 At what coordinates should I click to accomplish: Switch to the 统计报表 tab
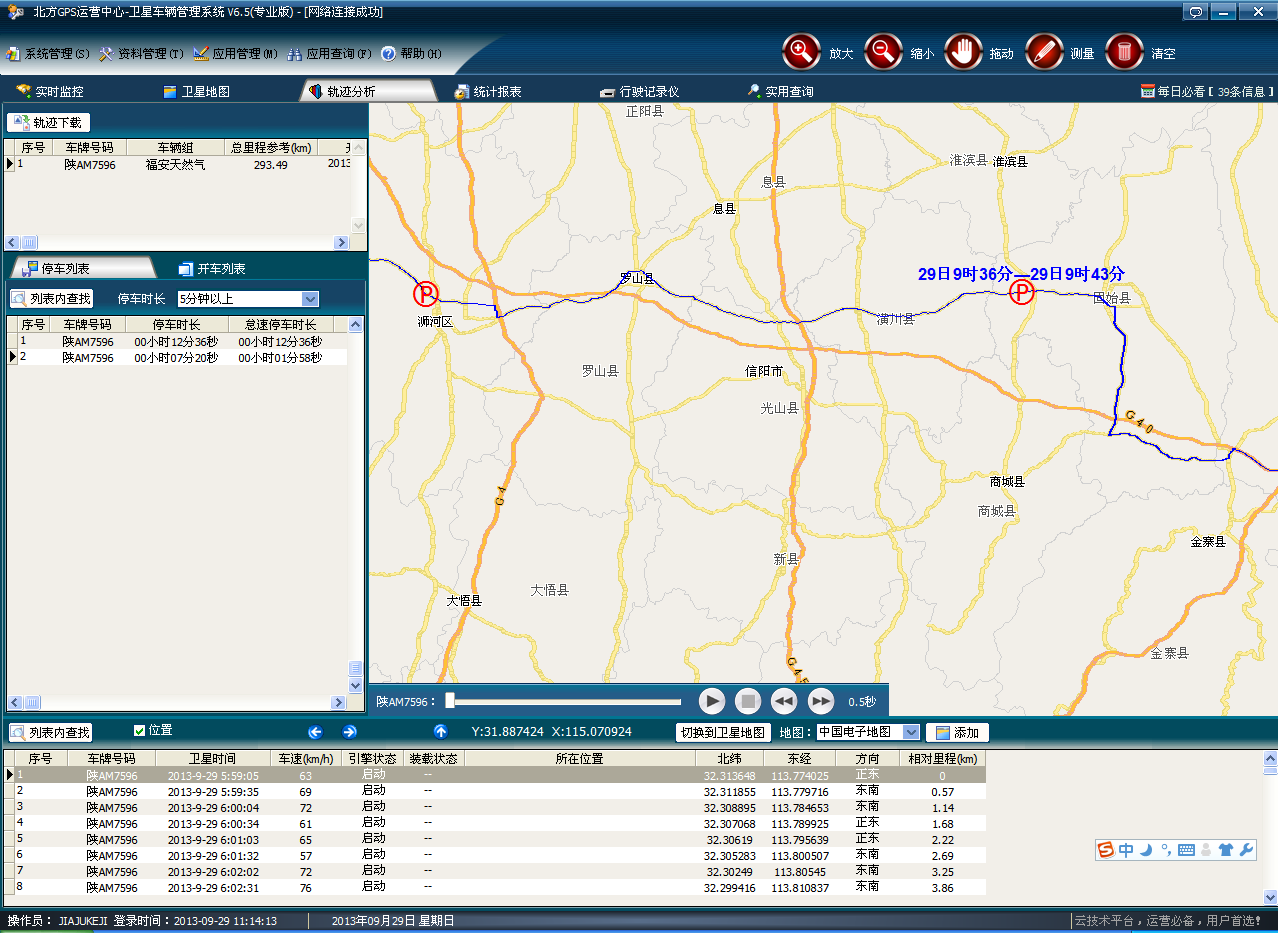(488, 92)
